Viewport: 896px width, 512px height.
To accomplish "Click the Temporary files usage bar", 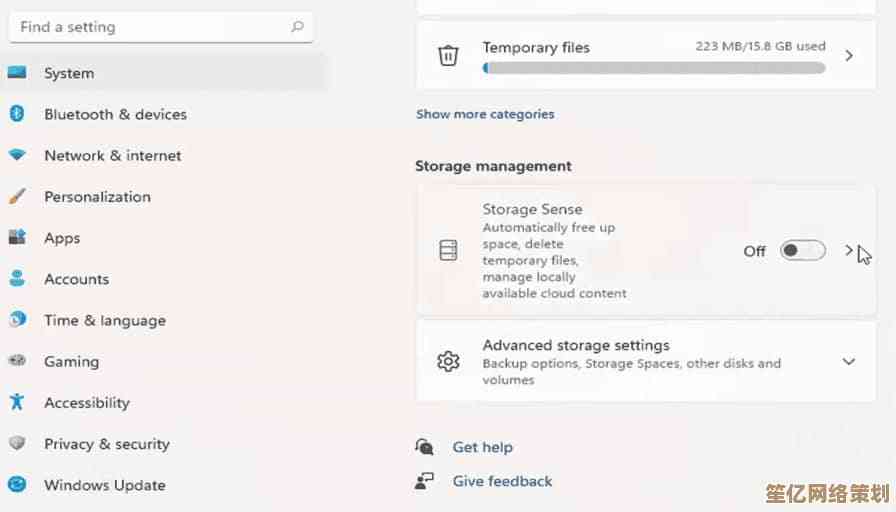I will tap(654, 68).
